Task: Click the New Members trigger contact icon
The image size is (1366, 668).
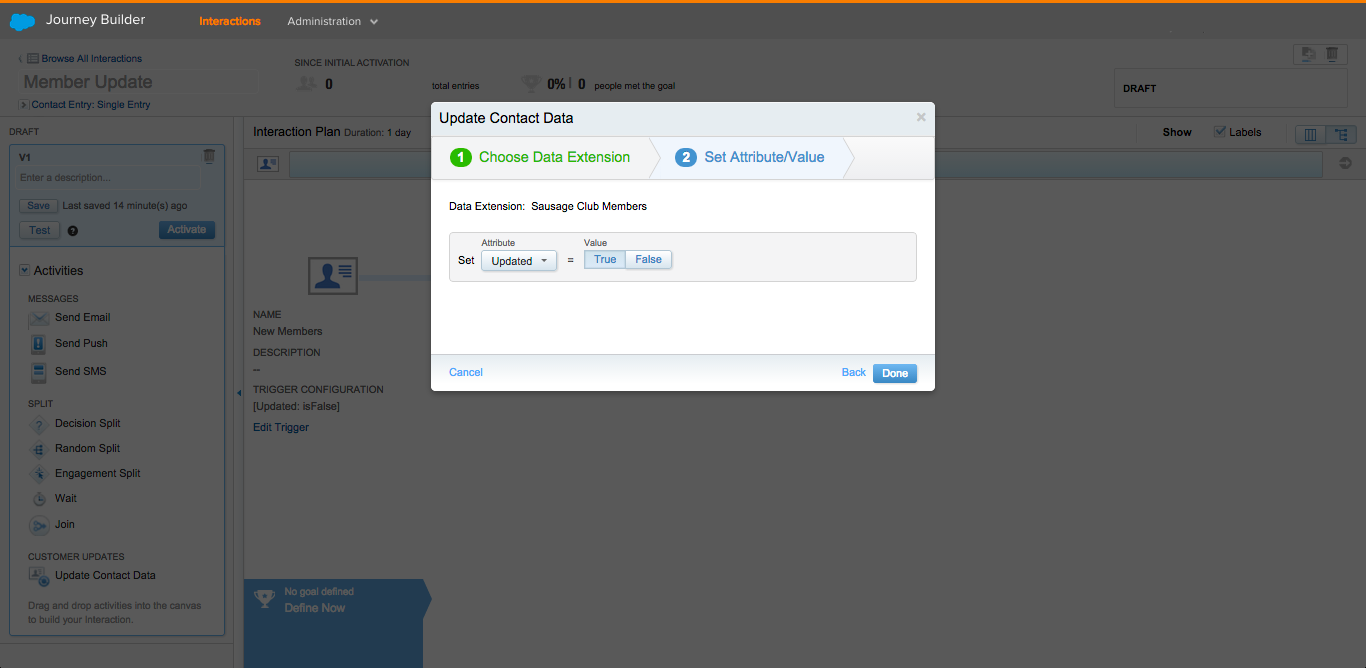Action: pyautogui.click(x=333, y=274)
